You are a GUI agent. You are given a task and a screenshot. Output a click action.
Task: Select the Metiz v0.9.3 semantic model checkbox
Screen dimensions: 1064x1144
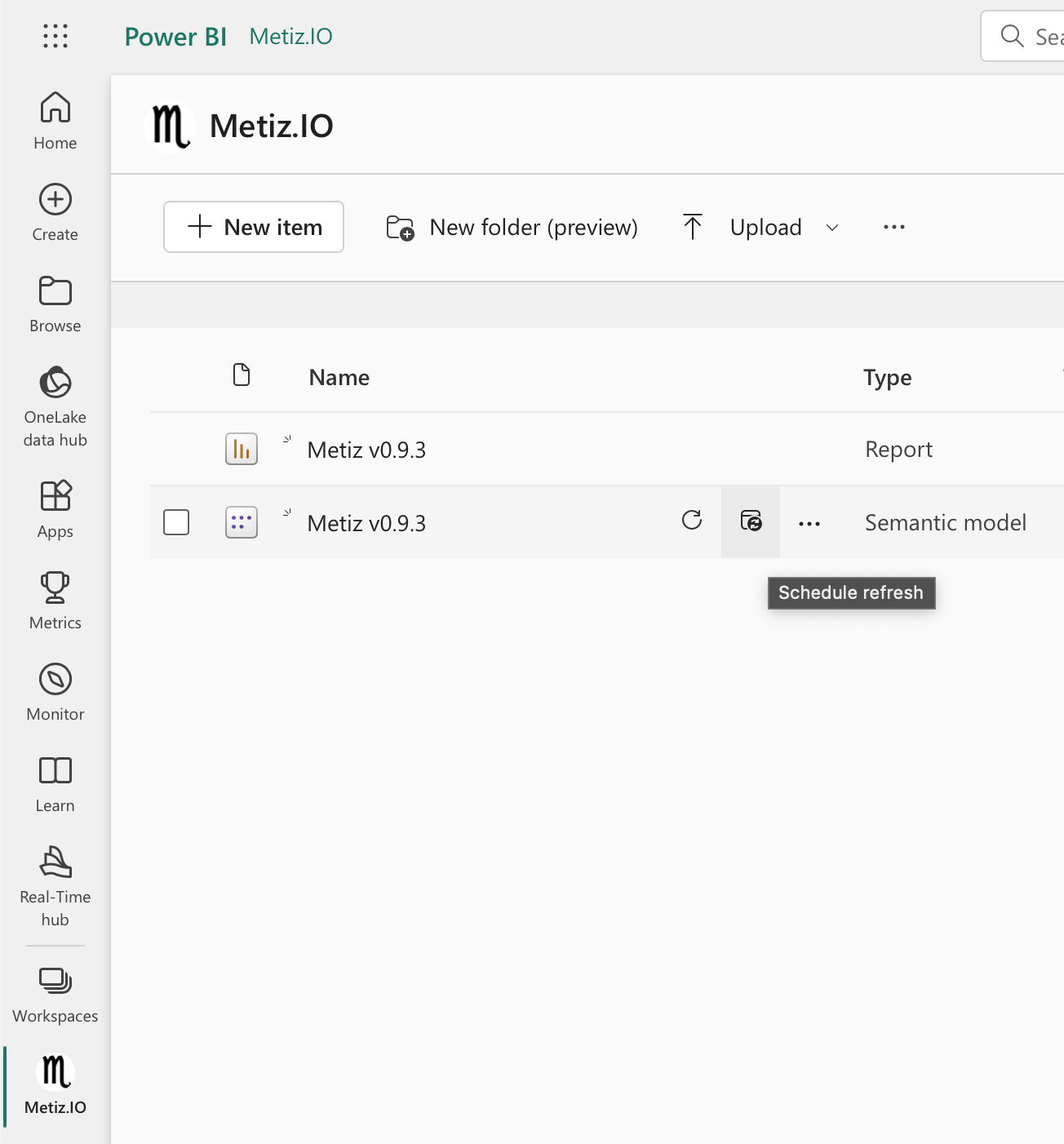[176, 522]
